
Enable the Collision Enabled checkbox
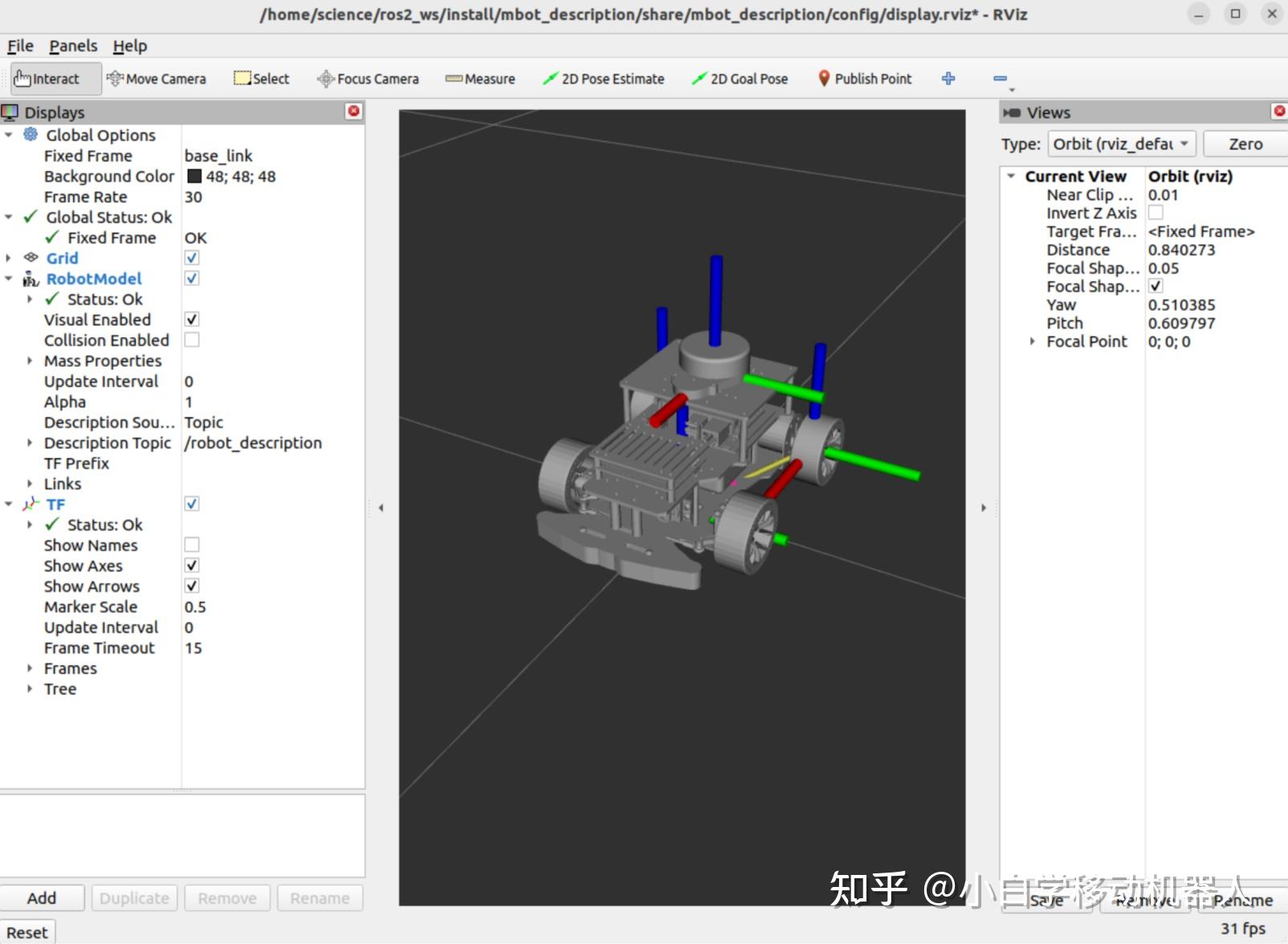pos(192,340)
